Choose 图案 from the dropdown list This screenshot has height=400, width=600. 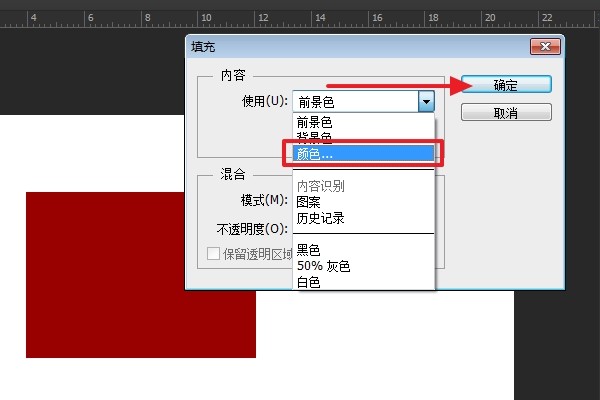[363, 202]
